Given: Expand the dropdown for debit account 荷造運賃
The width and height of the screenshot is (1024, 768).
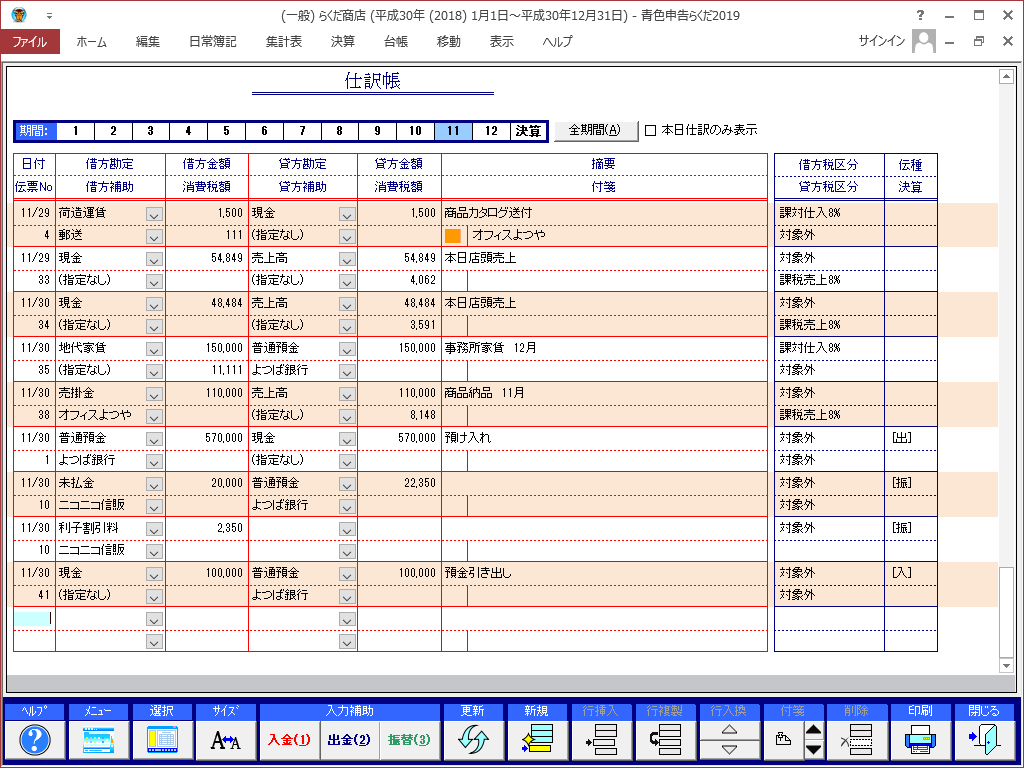Looking at the screenshot, I should tap(154, 214).
